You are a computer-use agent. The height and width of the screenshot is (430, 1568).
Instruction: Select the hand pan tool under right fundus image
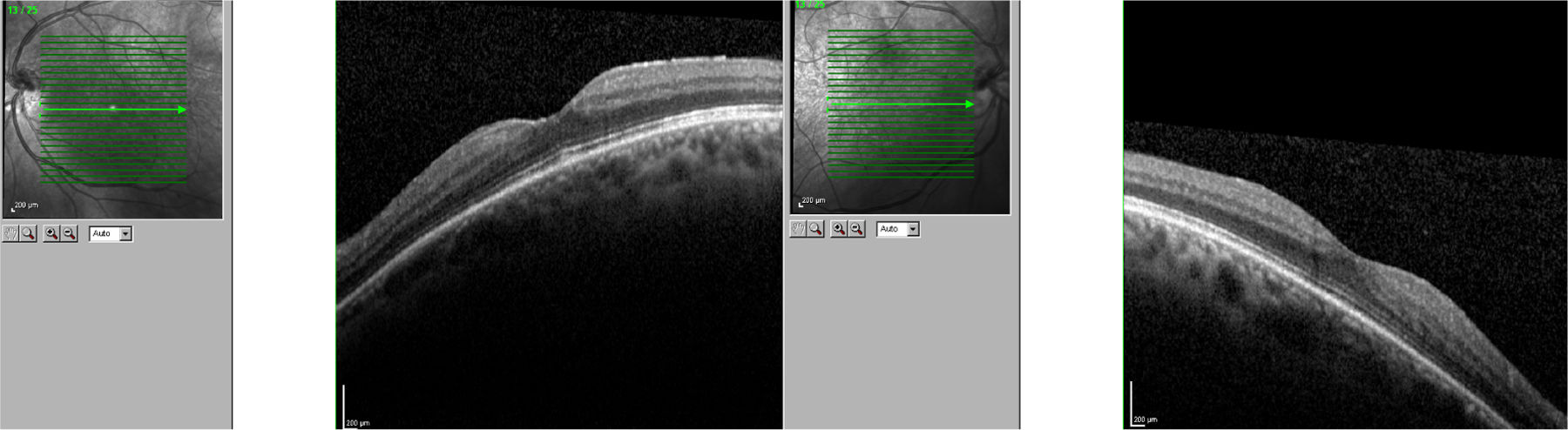798,229
